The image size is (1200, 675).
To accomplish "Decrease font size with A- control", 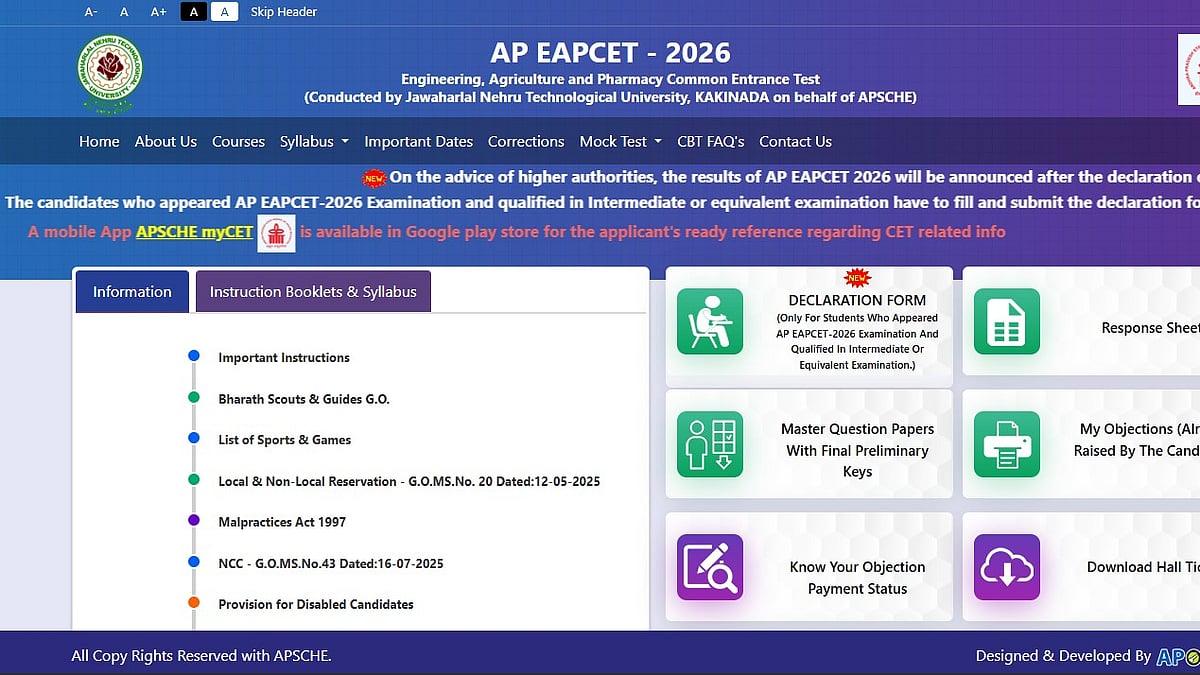I will pyautogui.click(x=91, y=12).
